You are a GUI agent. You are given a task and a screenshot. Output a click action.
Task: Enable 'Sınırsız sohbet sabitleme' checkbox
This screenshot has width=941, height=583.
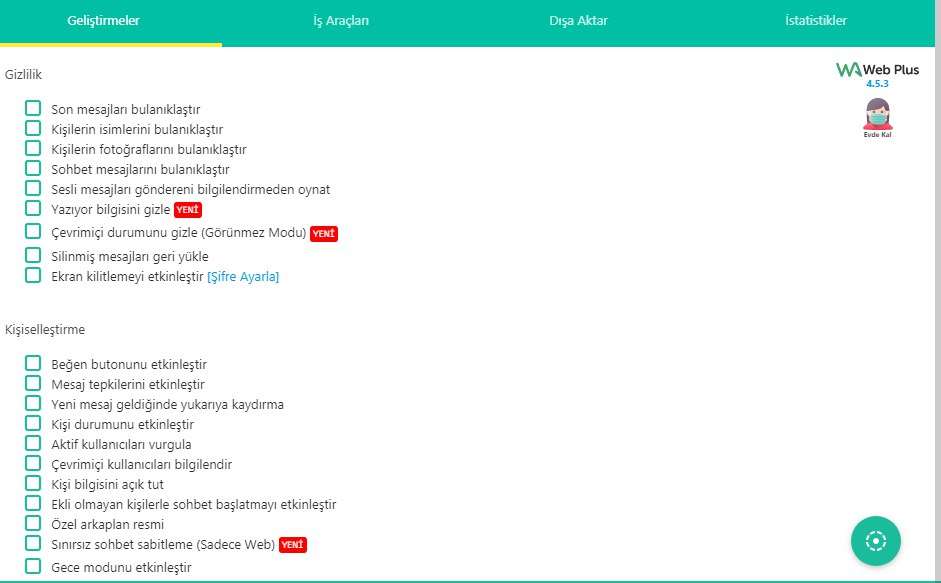[x=33, y=543]
